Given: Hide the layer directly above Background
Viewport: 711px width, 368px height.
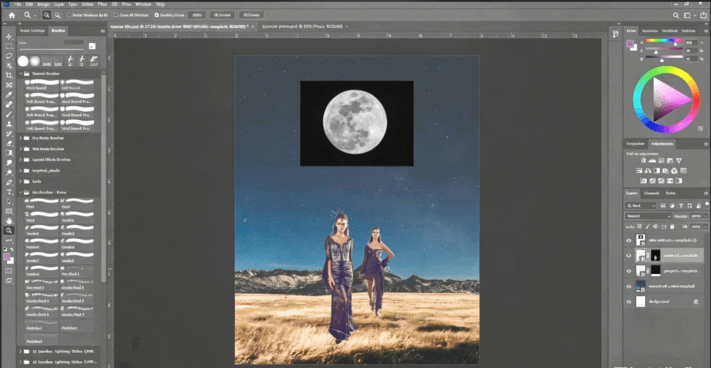Looking at the screenshot, I should pyautogui.click(x=628, y=286).
